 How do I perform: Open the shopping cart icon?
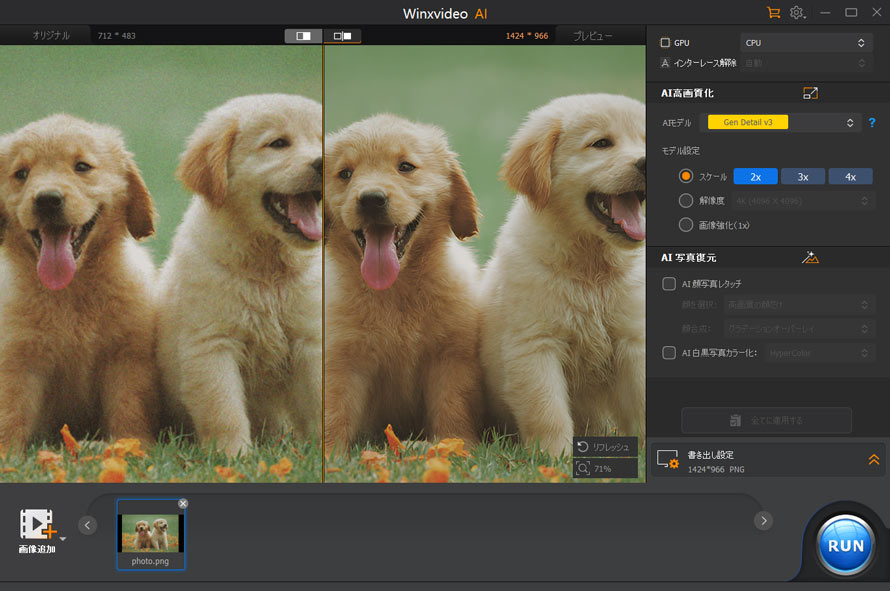coord(773,13)
